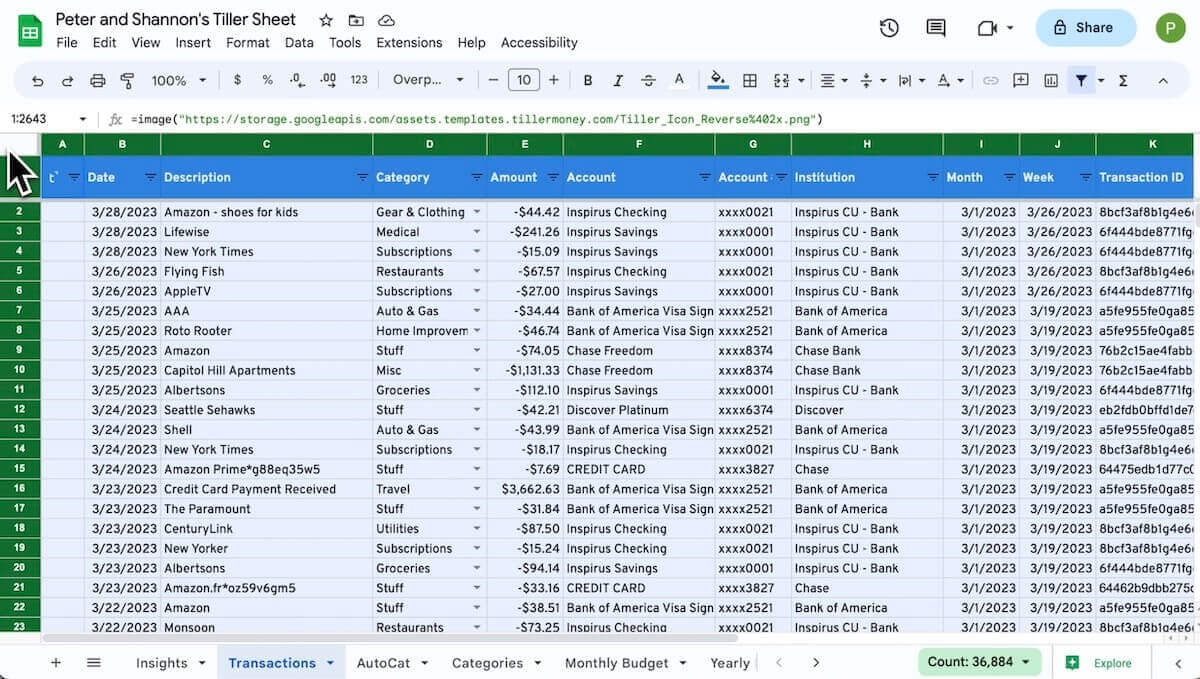
Task: Open filter views dropdown arrow
Action: pos(1101,80)
